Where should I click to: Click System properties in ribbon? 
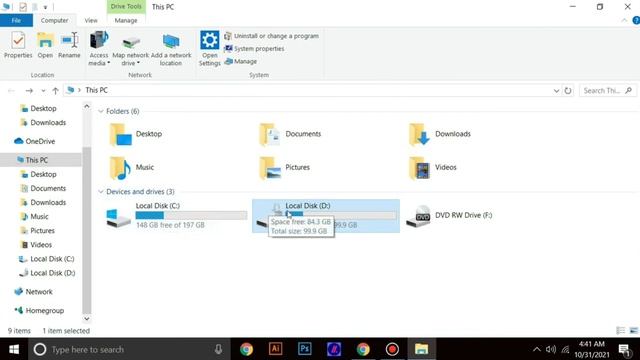pyautogui.click(x=254, y=49)
